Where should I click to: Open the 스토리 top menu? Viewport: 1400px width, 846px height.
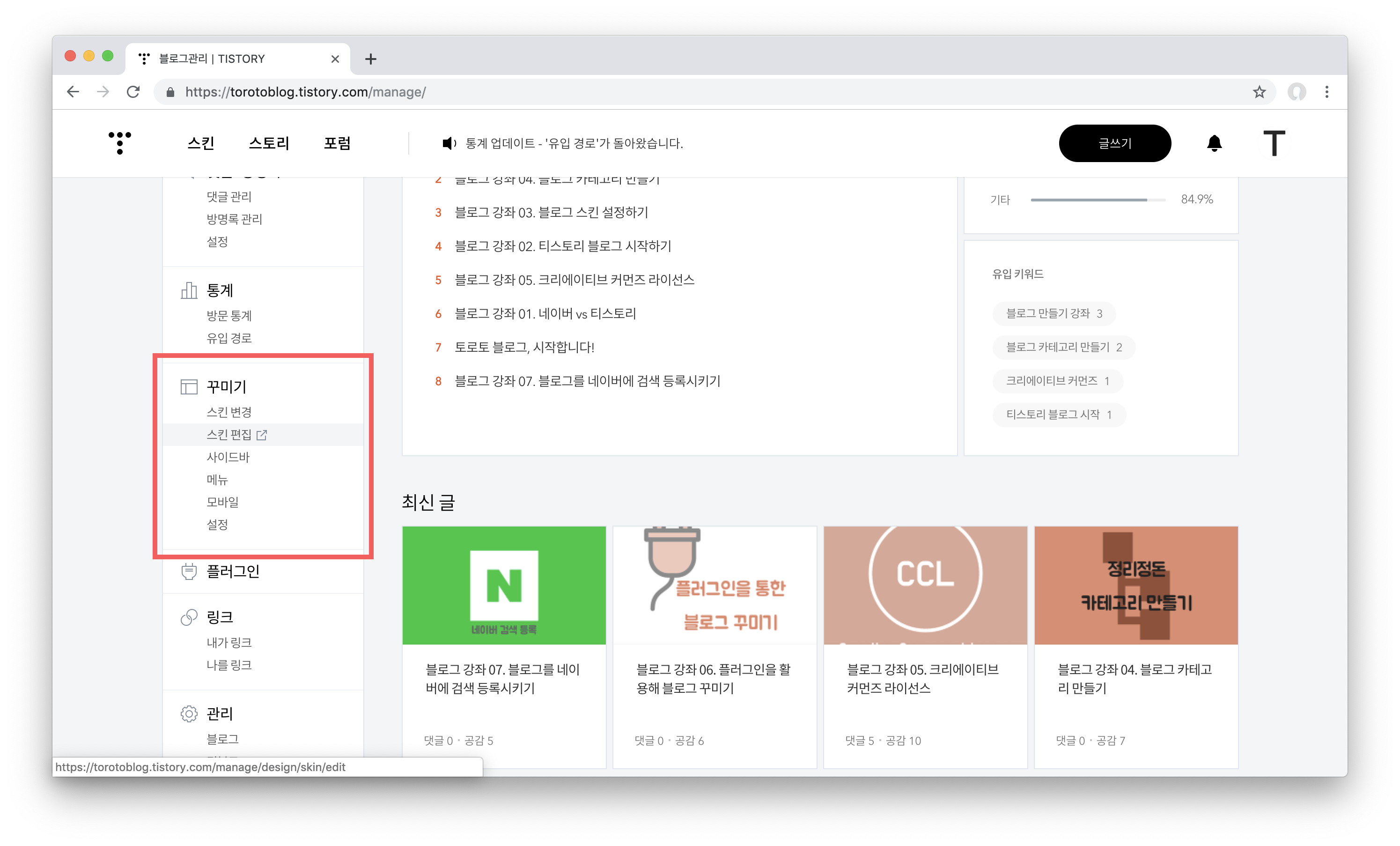point(269,143)
